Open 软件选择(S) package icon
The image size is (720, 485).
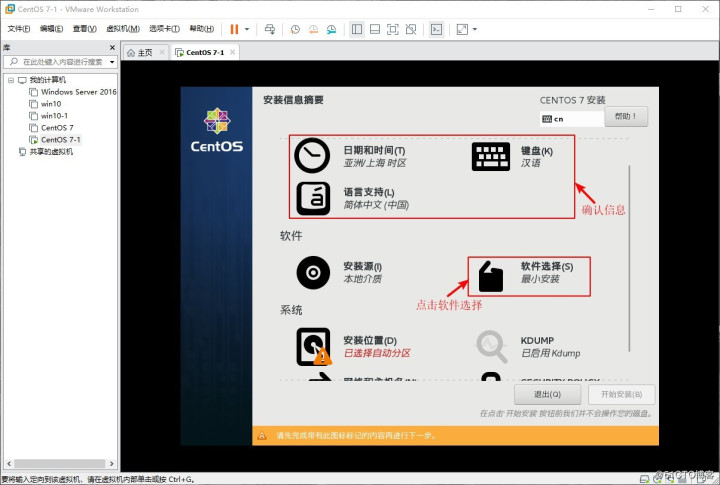click(490, 276)
